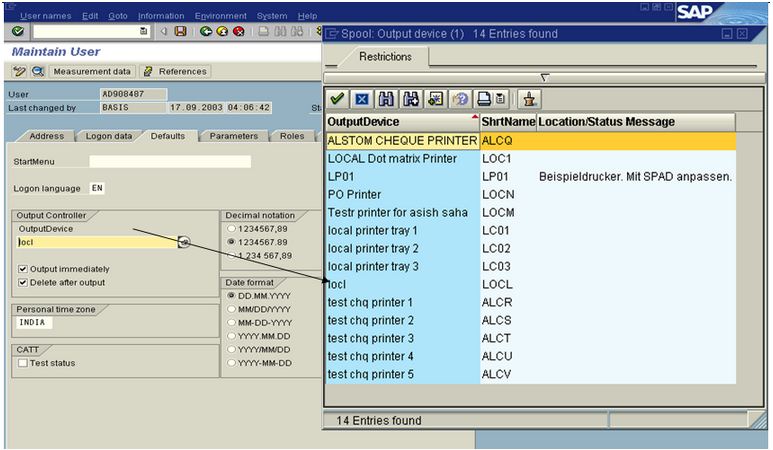This screenshot has width=773, height=450.
Task: Click the window menu icon in Spool popup title
Action: (x=332, y=34)
